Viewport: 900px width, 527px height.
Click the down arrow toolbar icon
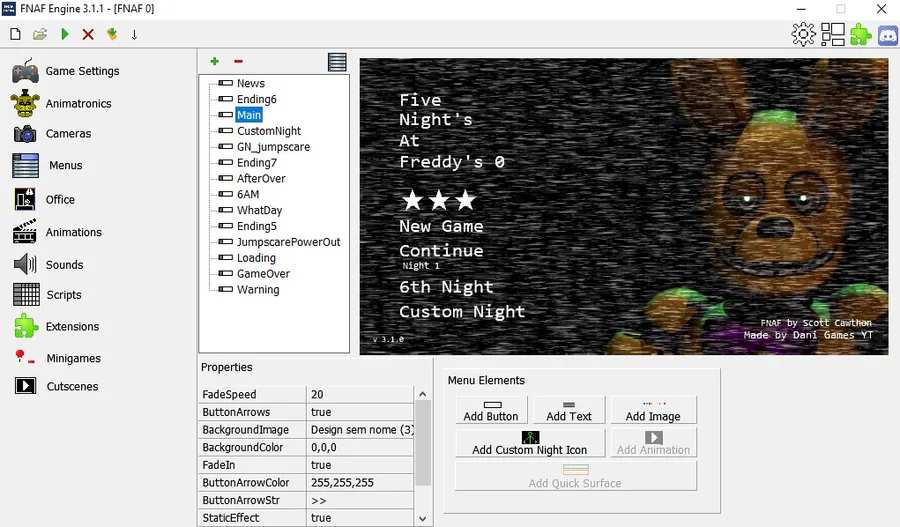(134, 35)
